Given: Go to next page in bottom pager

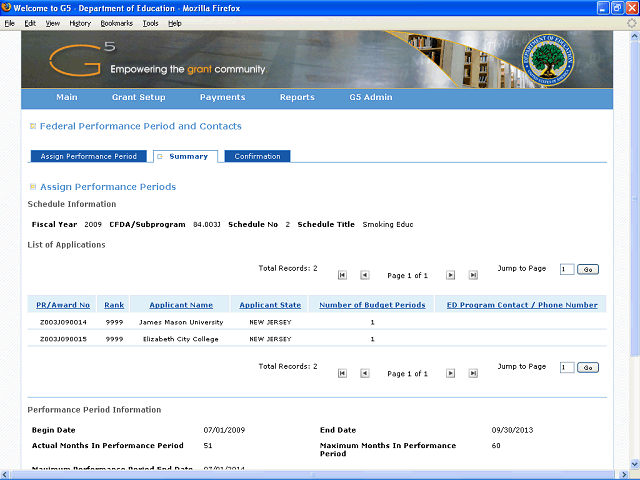Looking at the screenshot, I should point(450,373).
